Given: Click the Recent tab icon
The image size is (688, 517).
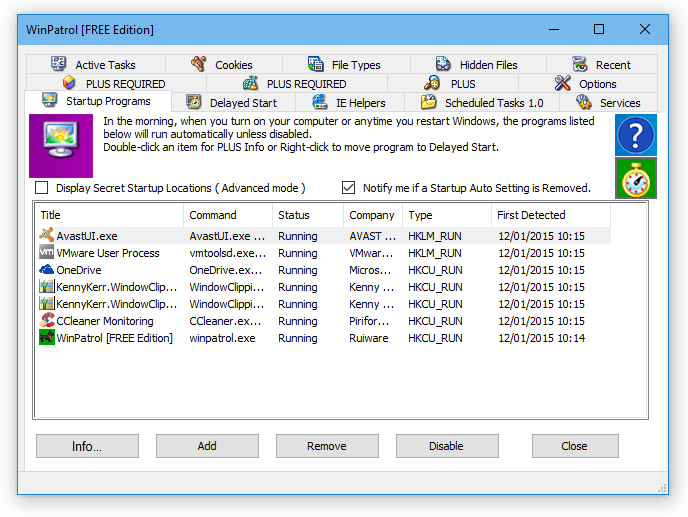Looking at the screenshot, I should pyautogui.click(x=580, y=64).
